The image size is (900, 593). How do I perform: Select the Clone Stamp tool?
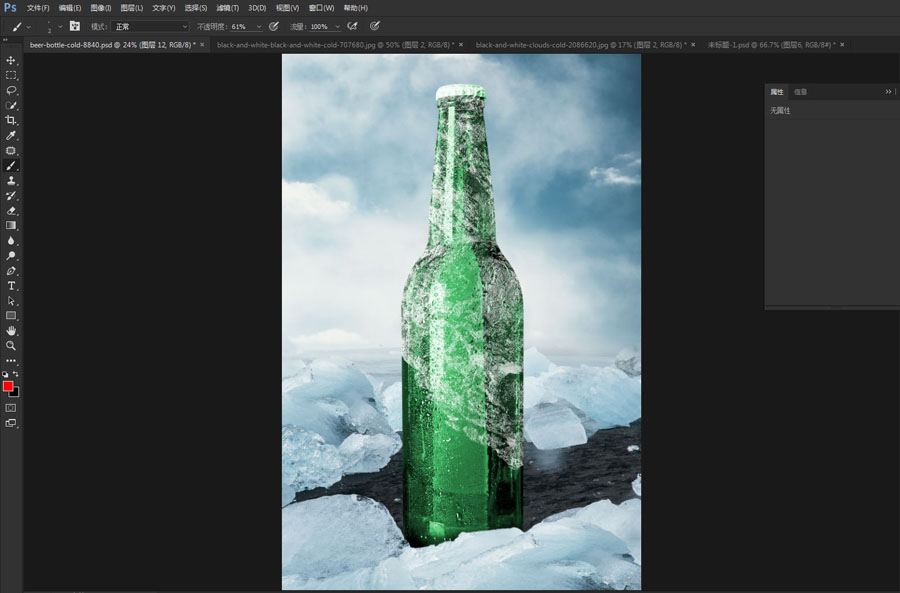(12, 181)
